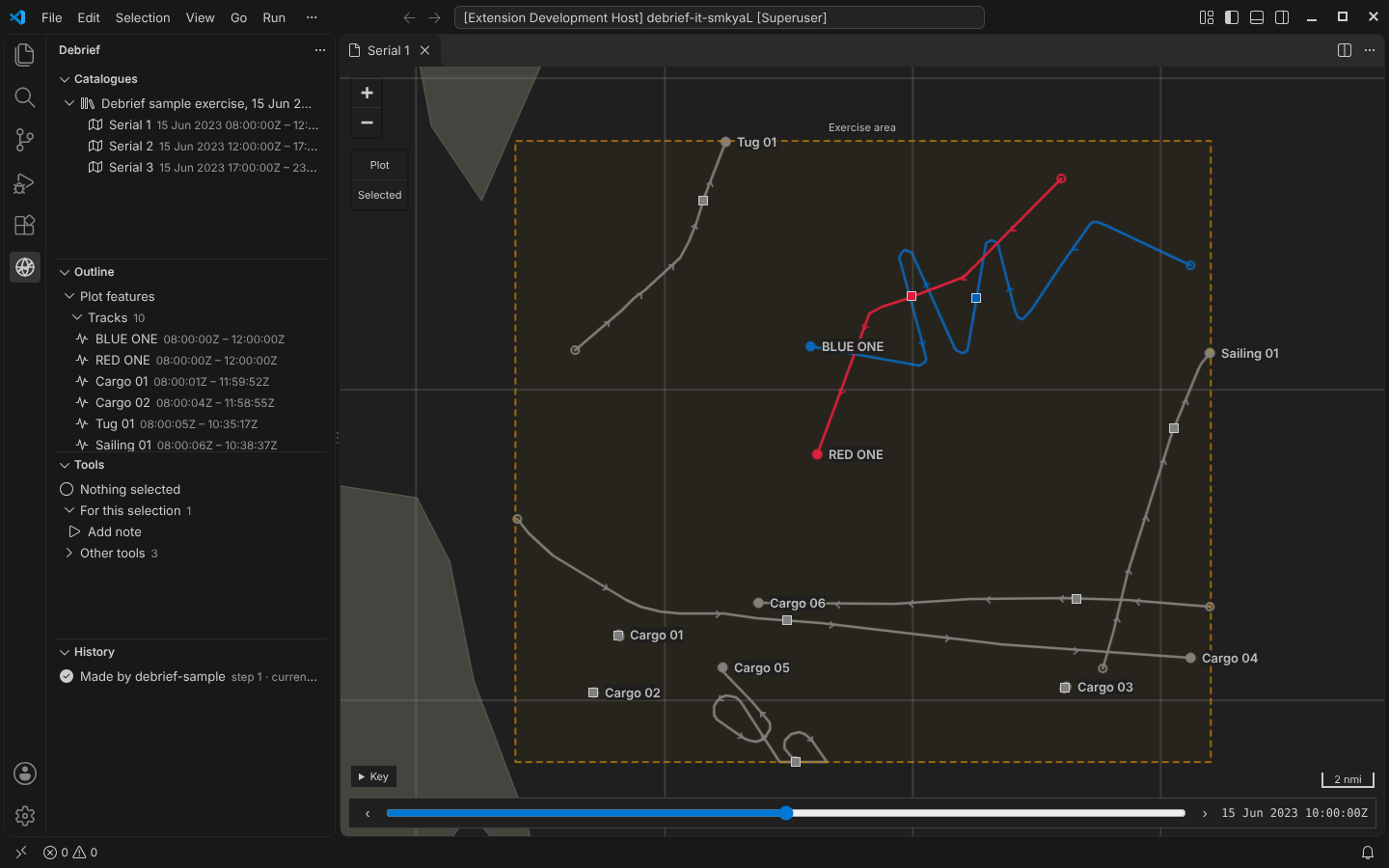Open the overflow menu ellipsis in menu bar
This screenshot has height=868, width=1389.
(312, 17)
